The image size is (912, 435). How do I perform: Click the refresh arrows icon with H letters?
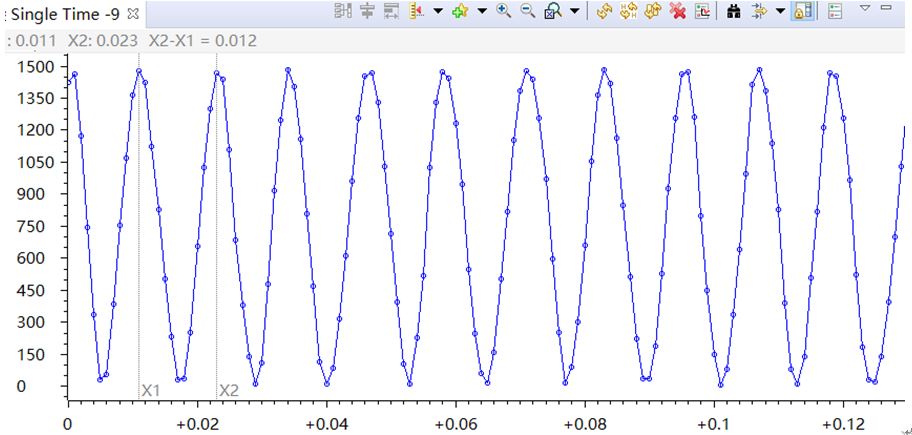(x=629, y=10)
